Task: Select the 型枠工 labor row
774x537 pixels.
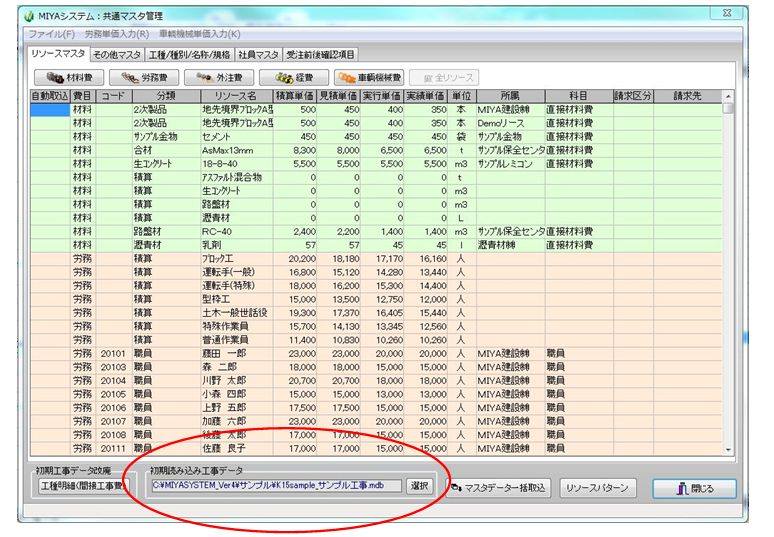Action: 376,300
